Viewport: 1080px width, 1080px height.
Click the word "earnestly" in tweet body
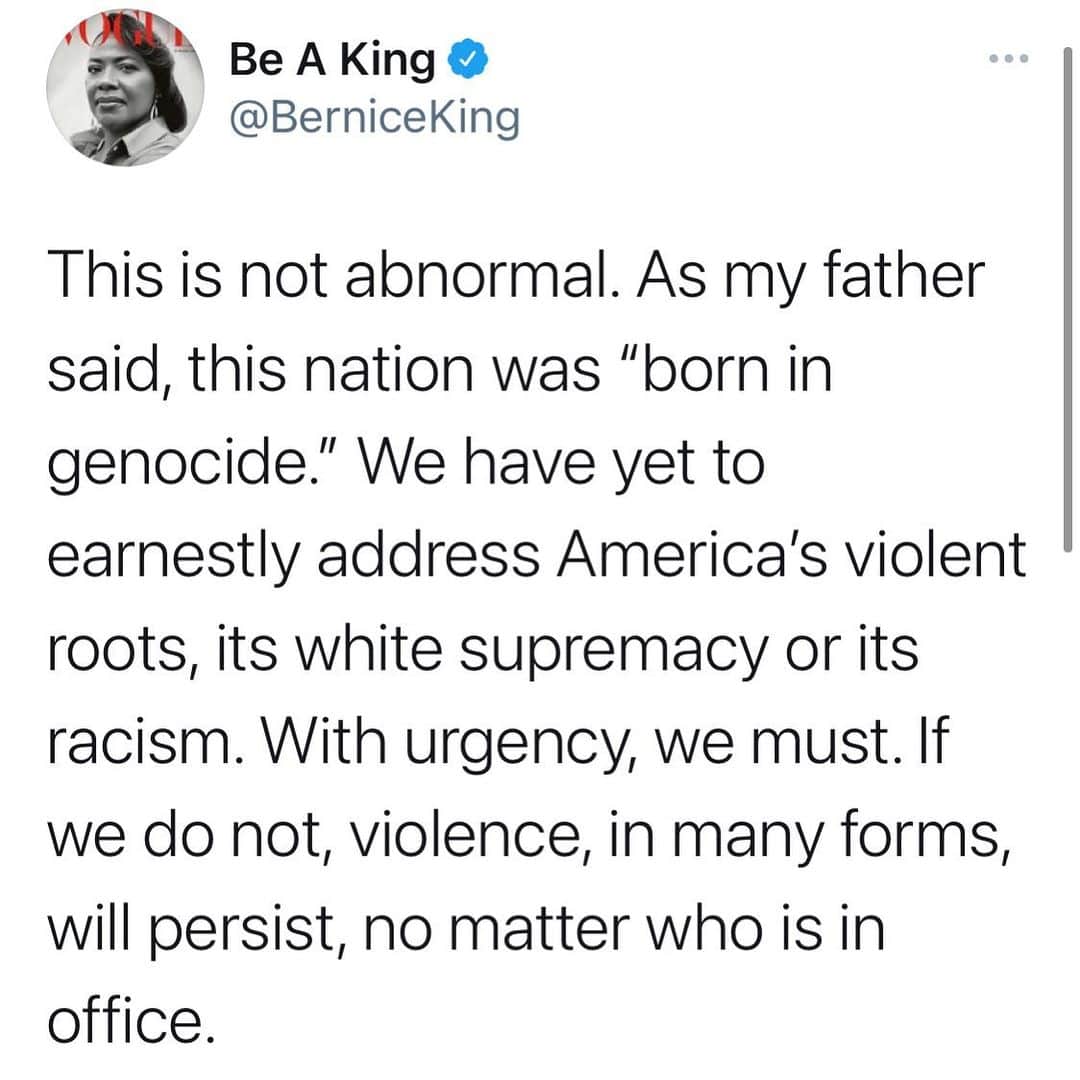[x=174, y=559]
